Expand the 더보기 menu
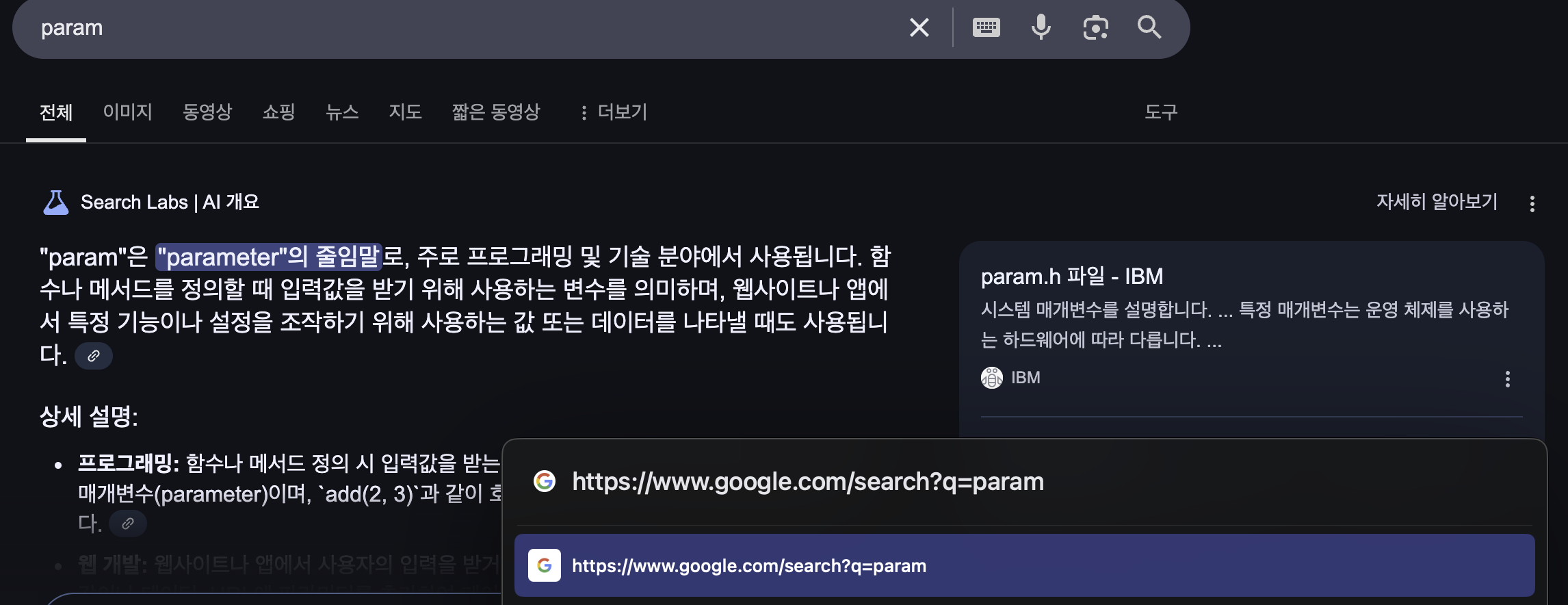Screen dimensions: 1568x605 [x=613, y=112]
